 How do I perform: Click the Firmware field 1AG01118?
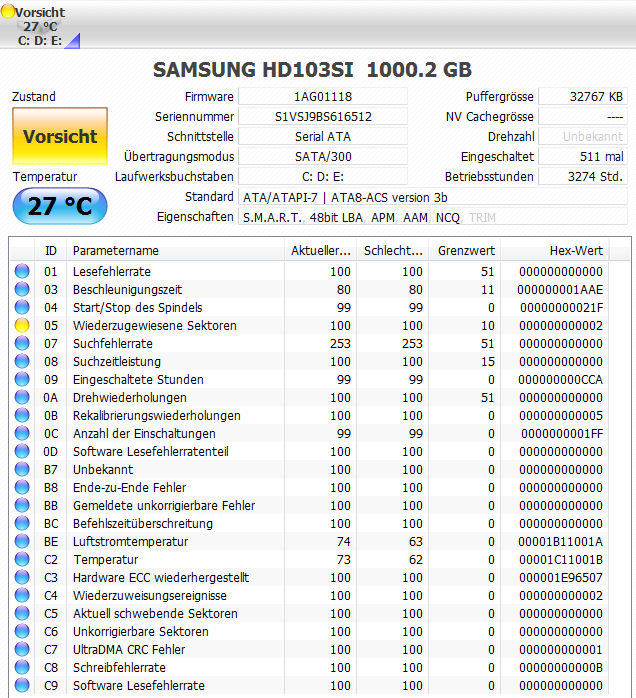tap(323, 97)
